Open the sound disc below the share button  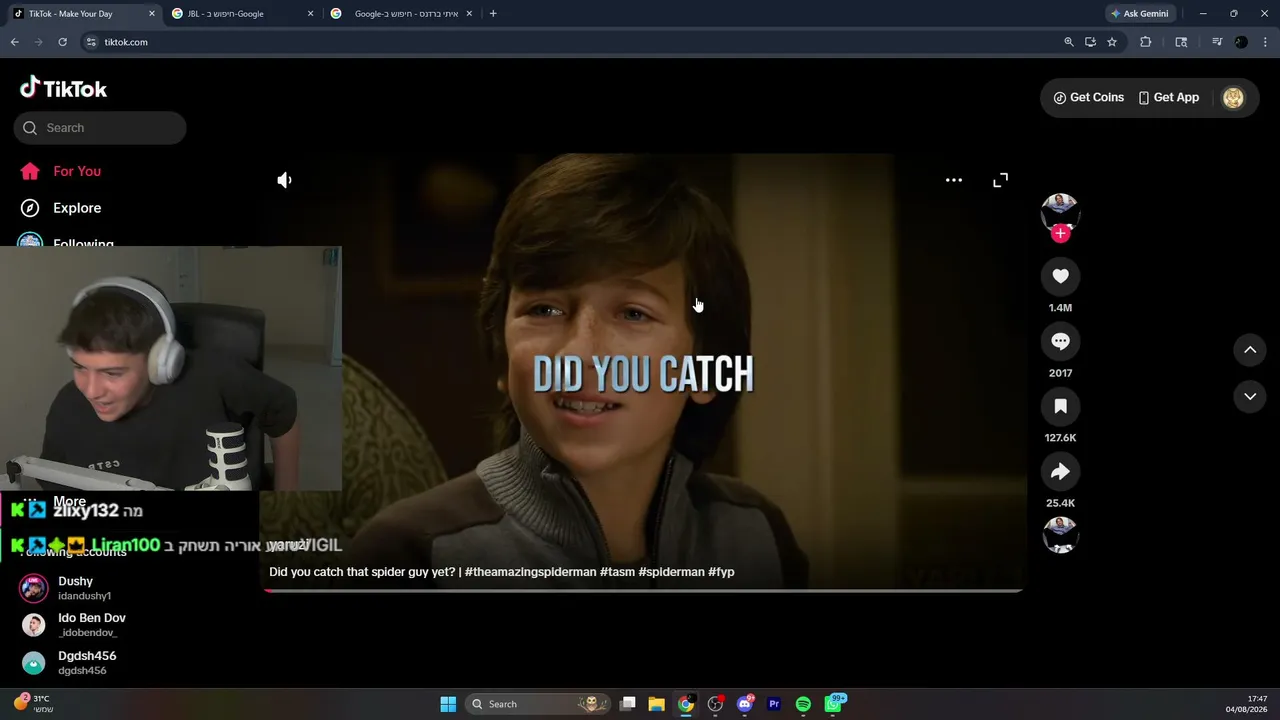pyautogui.click(x=1060, y=534)
